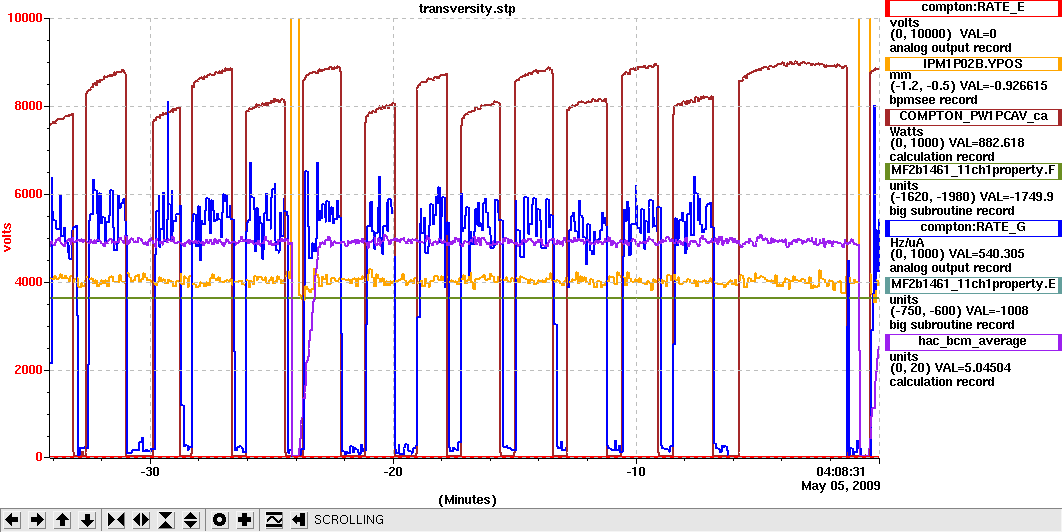Click the -20 x-axis tick label

[393, 470]
